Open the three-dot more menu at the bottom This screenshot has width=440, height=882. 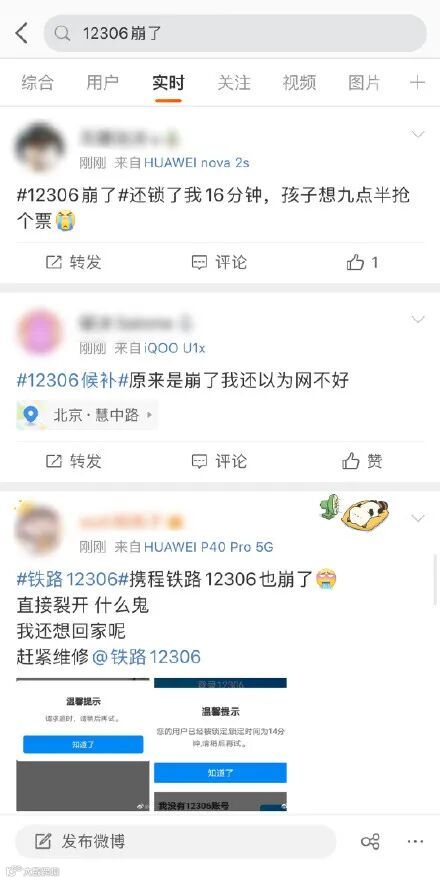[415, 842]
